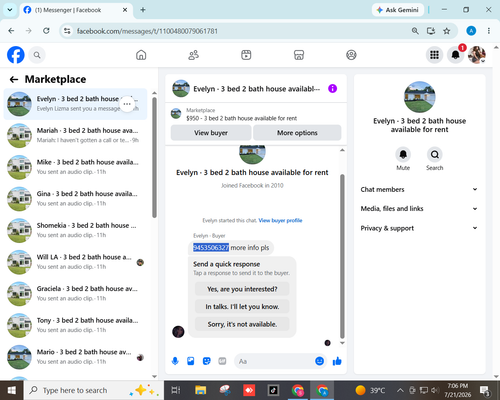This screenshot has width=500, height=400.
Task: Send a thumbs-up like
Action: tap(337, 361)
